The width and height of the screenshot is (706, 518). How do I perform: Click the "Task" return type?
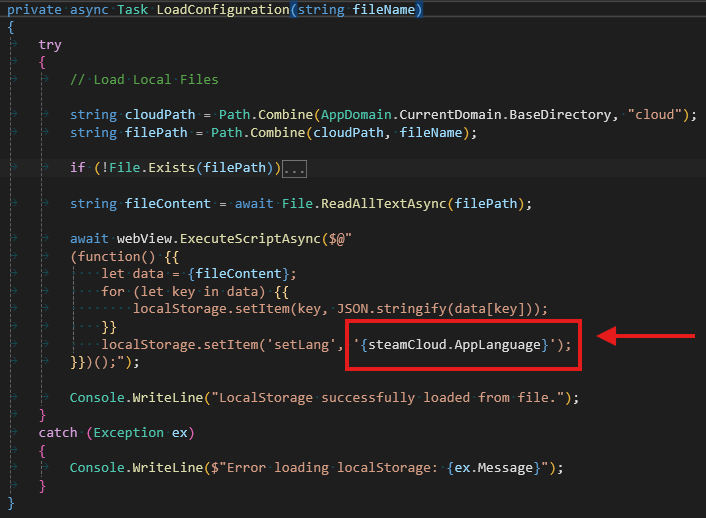[x=133, y=9]
